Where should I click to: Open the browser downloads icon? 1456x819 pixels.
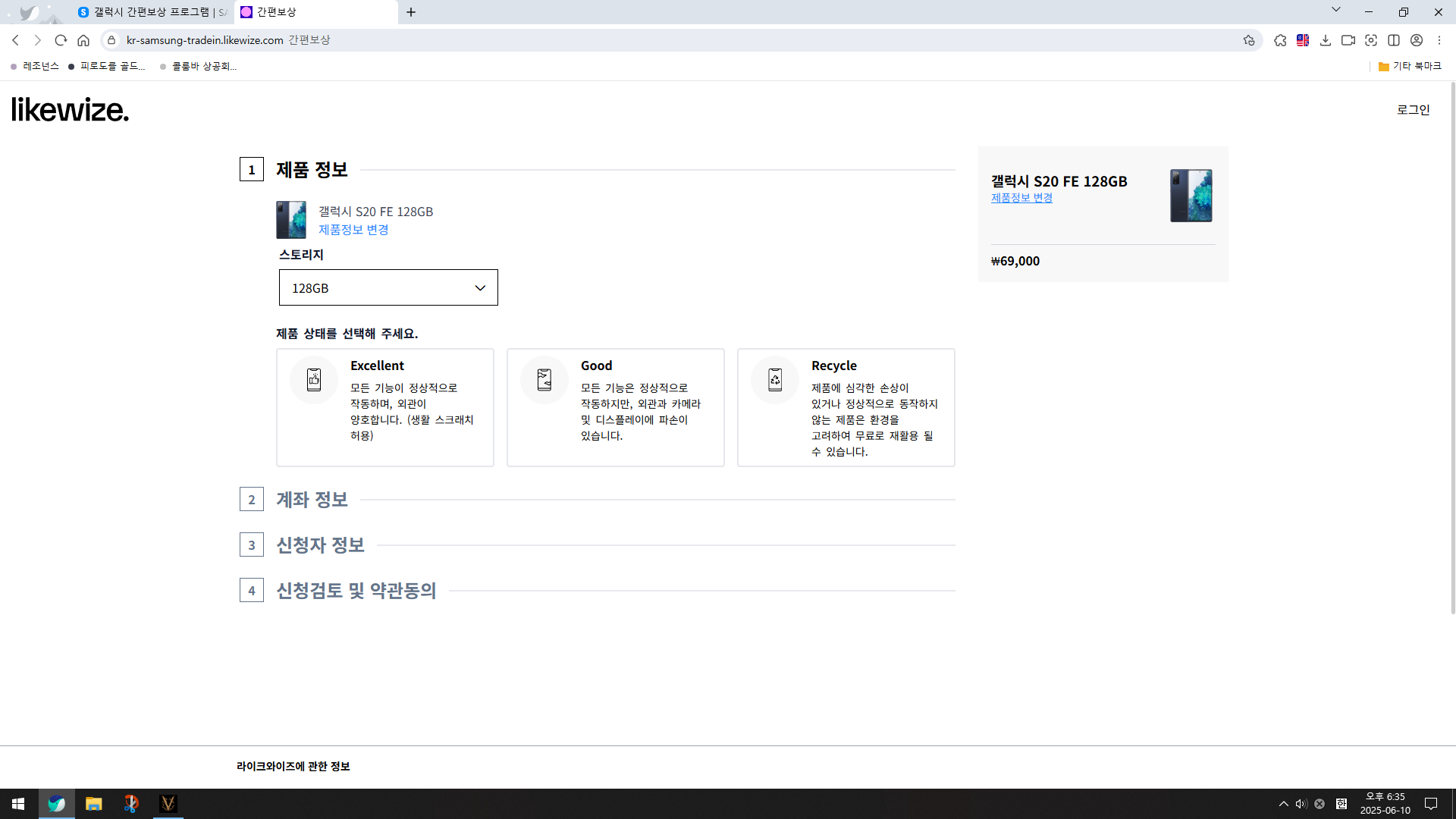1326,40
